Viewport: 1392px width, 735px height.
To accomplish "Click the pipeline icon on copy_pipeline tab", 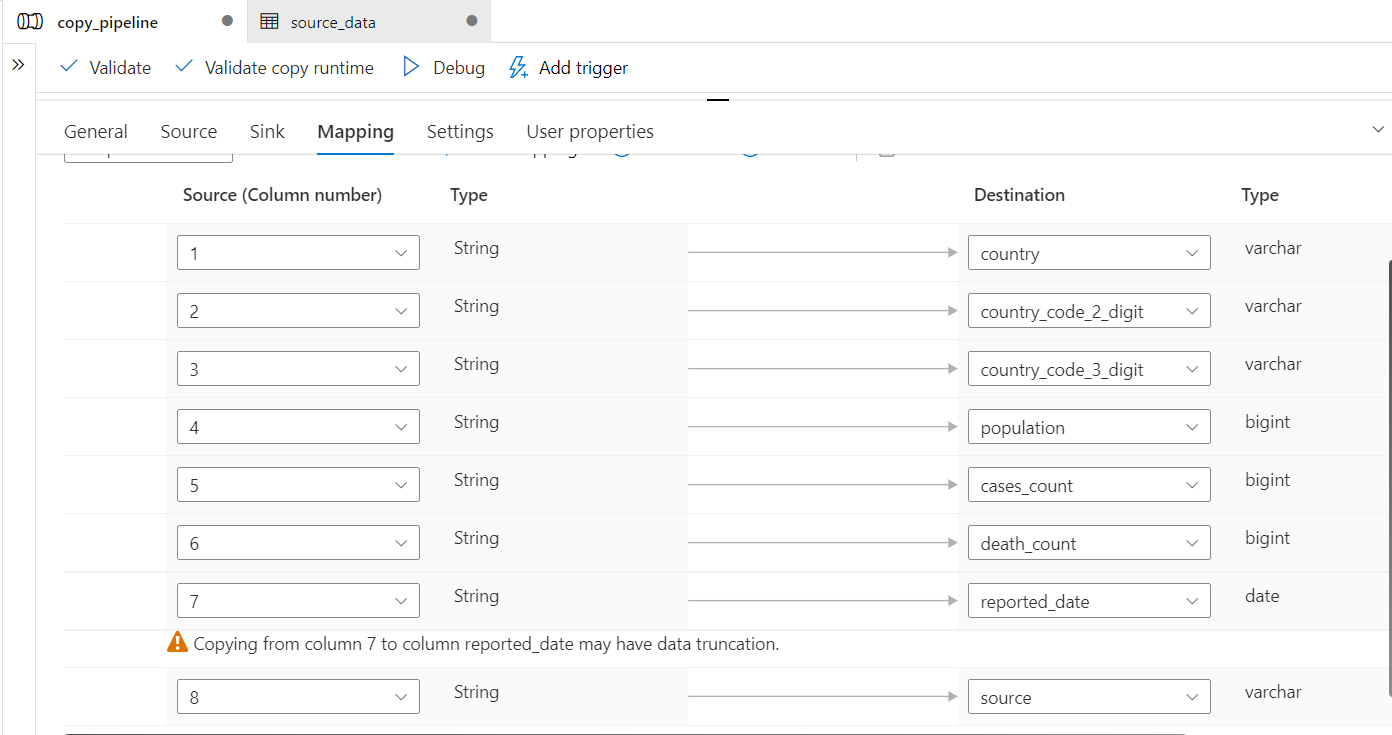I will [x=30, y=21].
